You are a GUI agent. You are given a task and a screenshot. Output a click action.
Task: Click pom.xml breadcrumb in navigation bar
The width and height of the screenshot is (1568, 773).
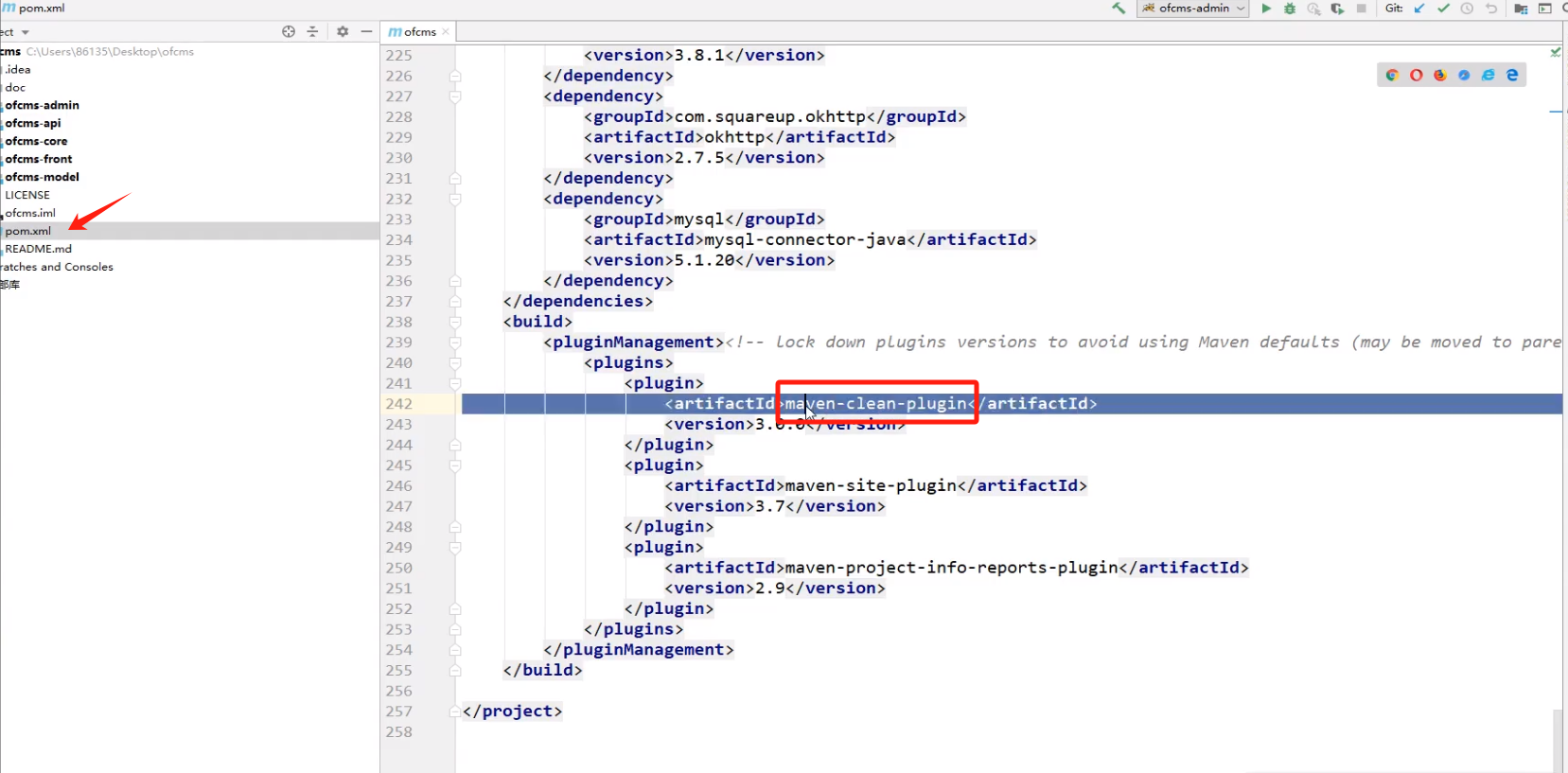pyautogui.click(x=34, y=8)
